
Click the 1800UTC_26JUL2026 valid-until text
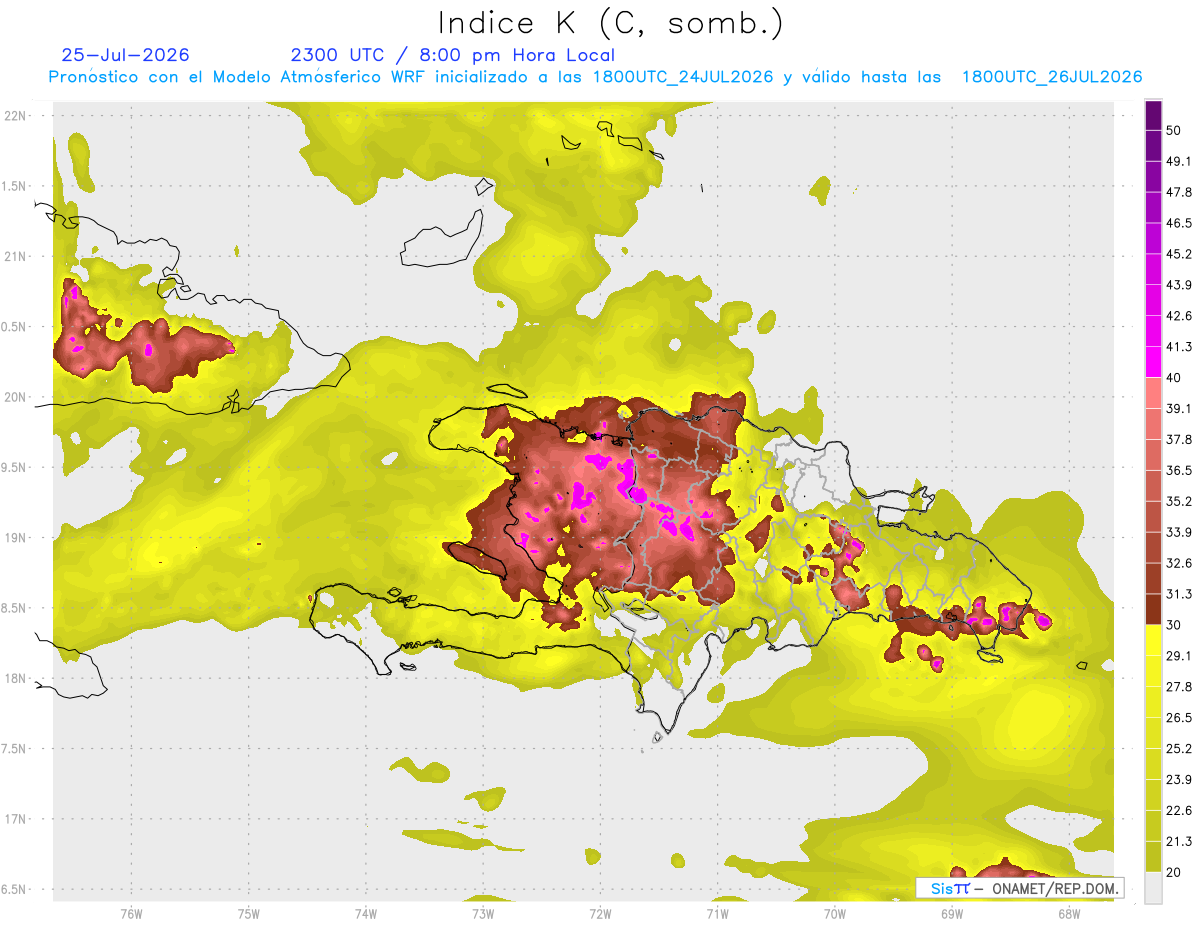pyautogui.click(x=1052, y=77)
